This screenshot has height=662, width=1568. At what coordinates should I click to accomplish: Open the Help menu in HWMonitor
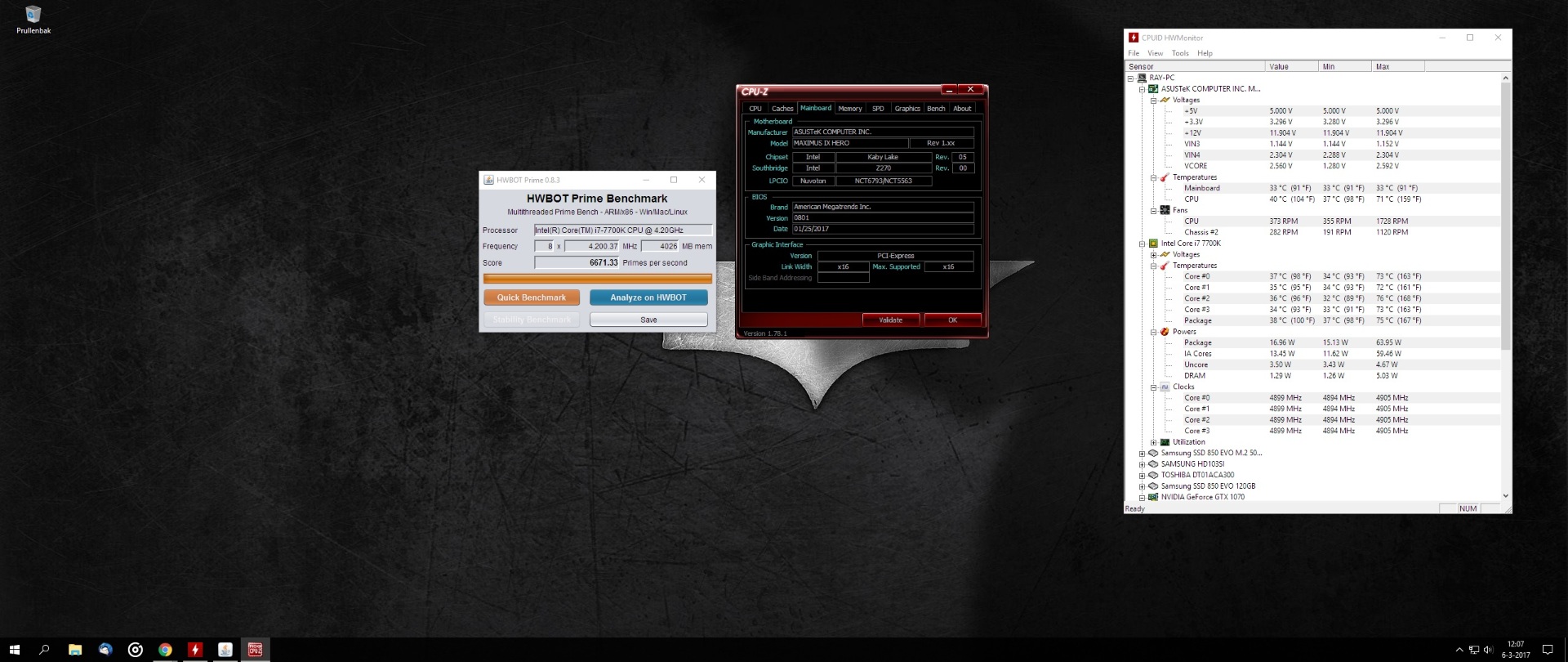point(1205,53)
